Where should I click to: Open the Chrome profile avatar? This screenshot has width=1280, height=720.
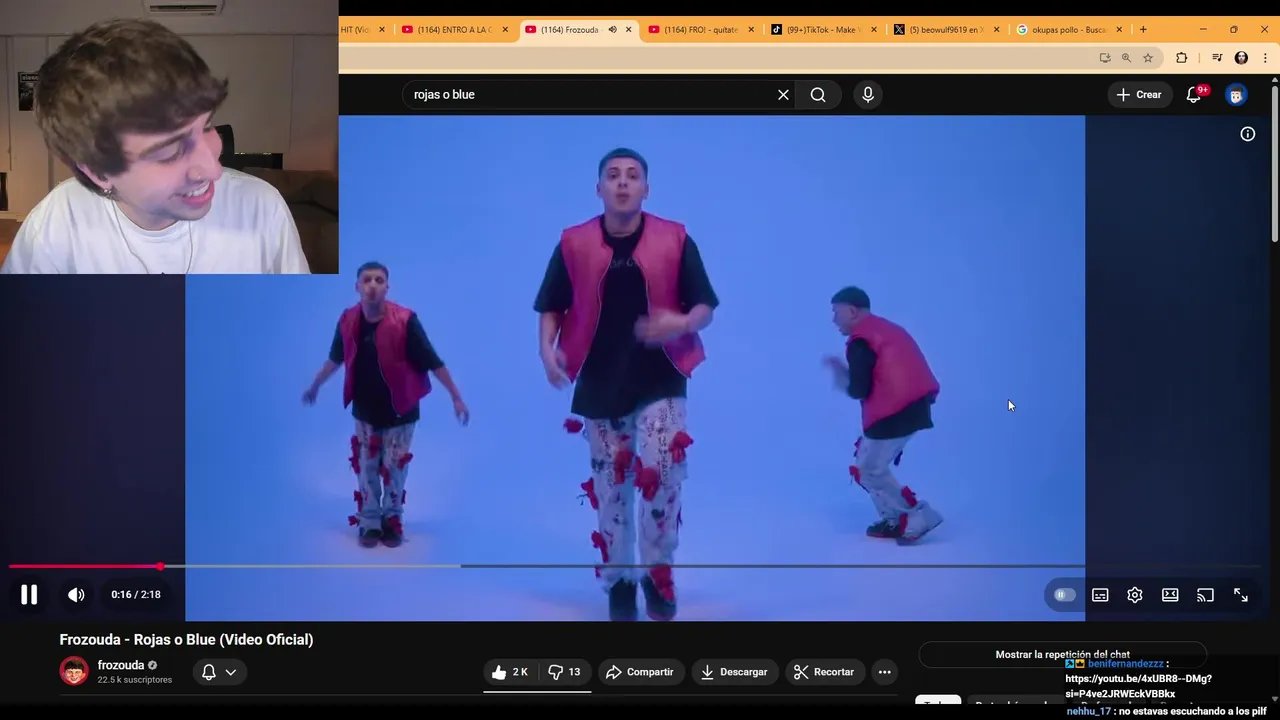[1241, 58]
